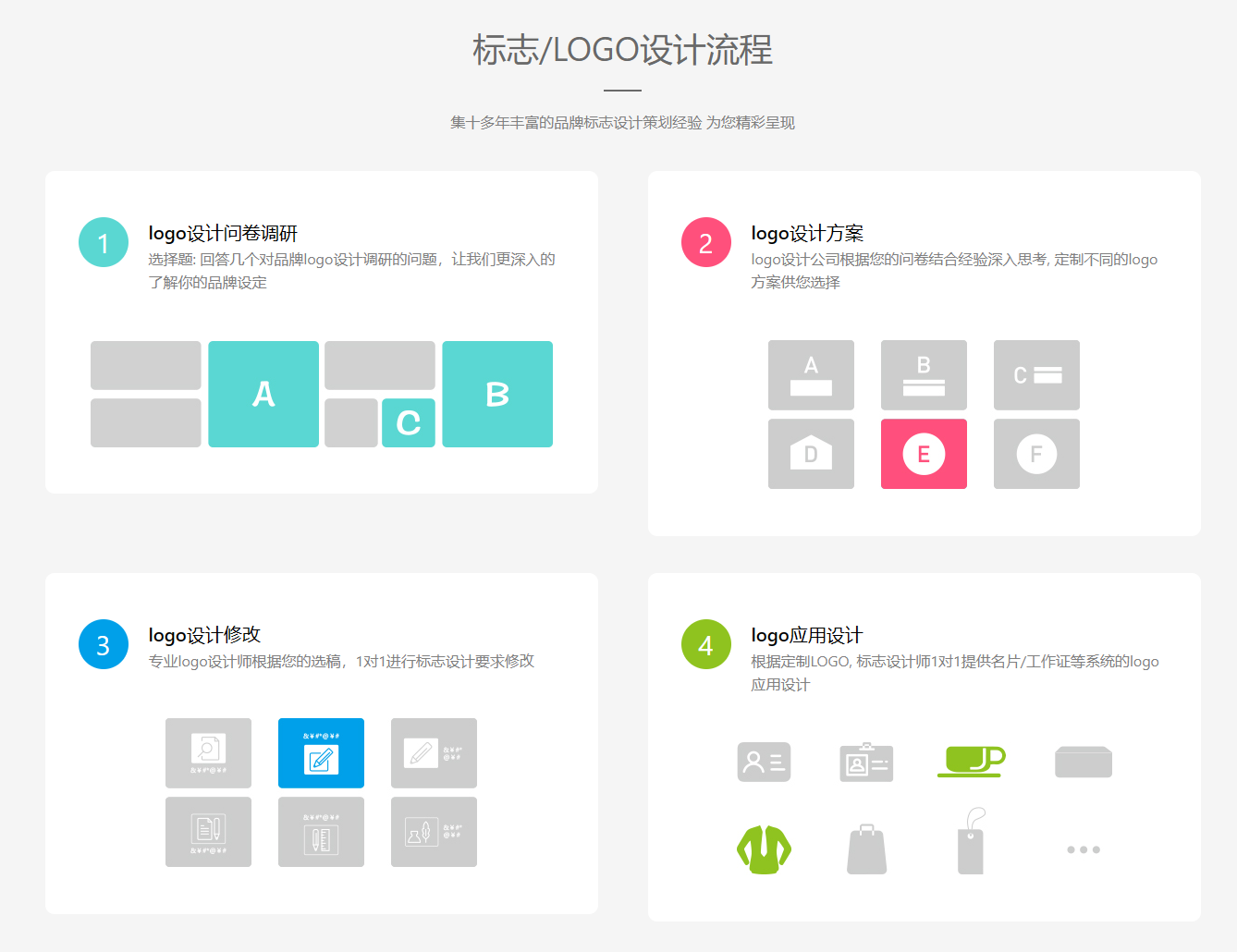This screenshot has height=952, width=1237.
Task: Click the gray shapes and feather tile
Action: (434, 832)
